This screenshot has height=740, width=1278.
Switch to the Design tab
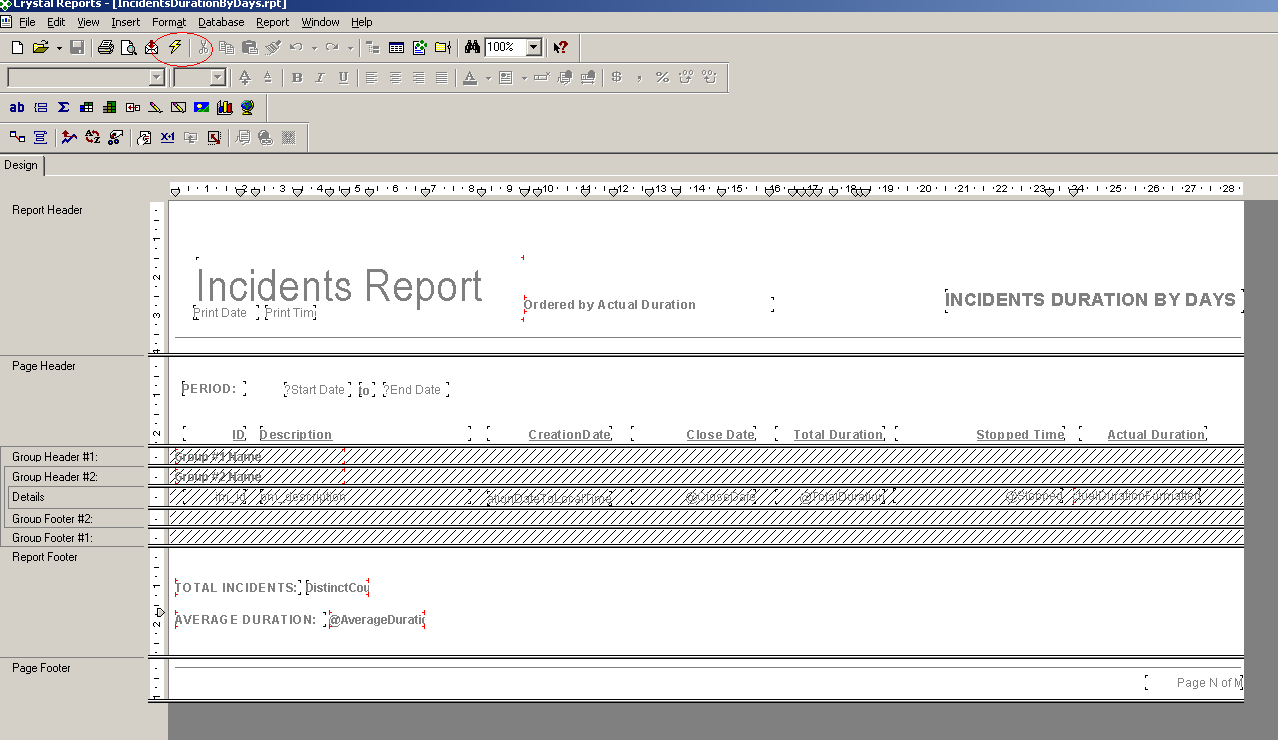pyautogui.click(x=21, y=165)
